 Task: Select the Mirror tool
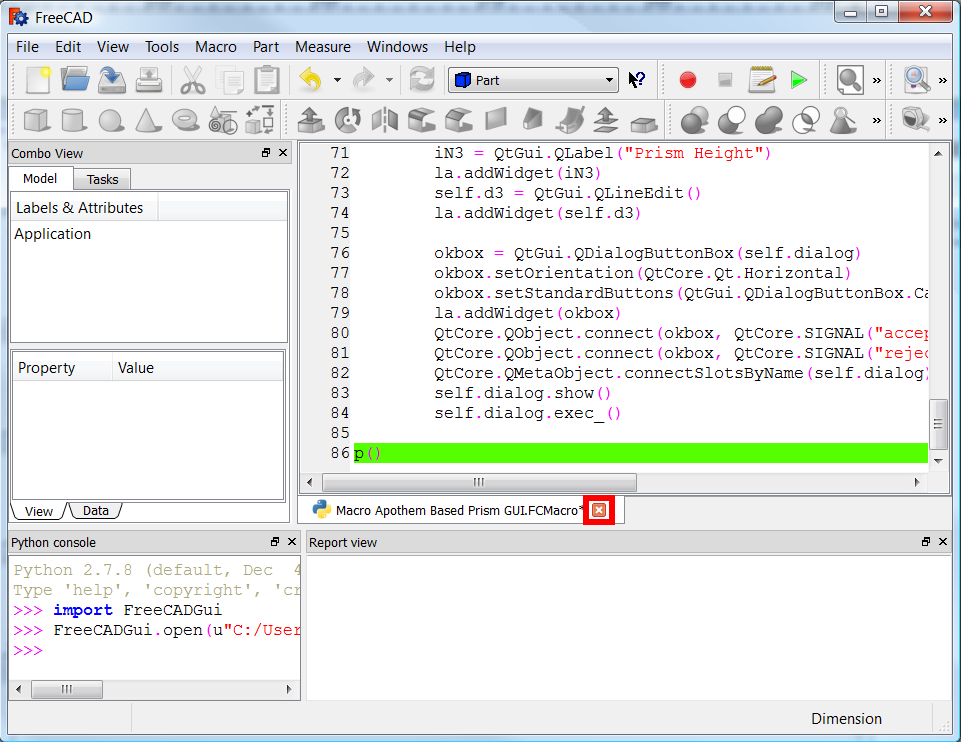(385, 120)
